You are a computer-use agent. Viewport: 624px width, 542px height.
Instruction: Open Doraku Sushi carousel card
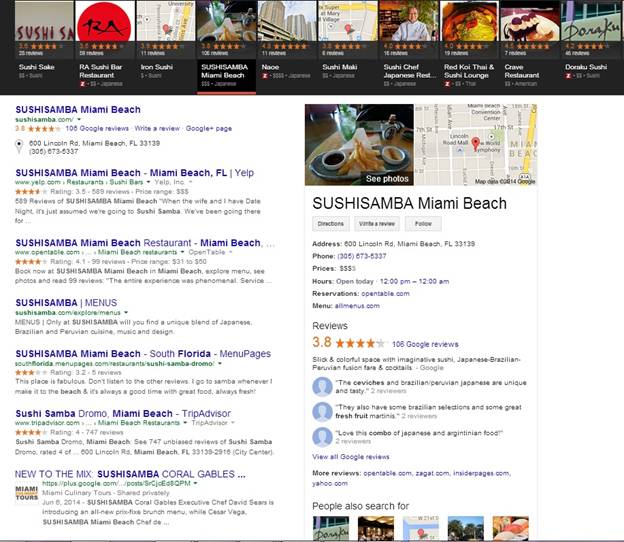(x=591, y=46)
